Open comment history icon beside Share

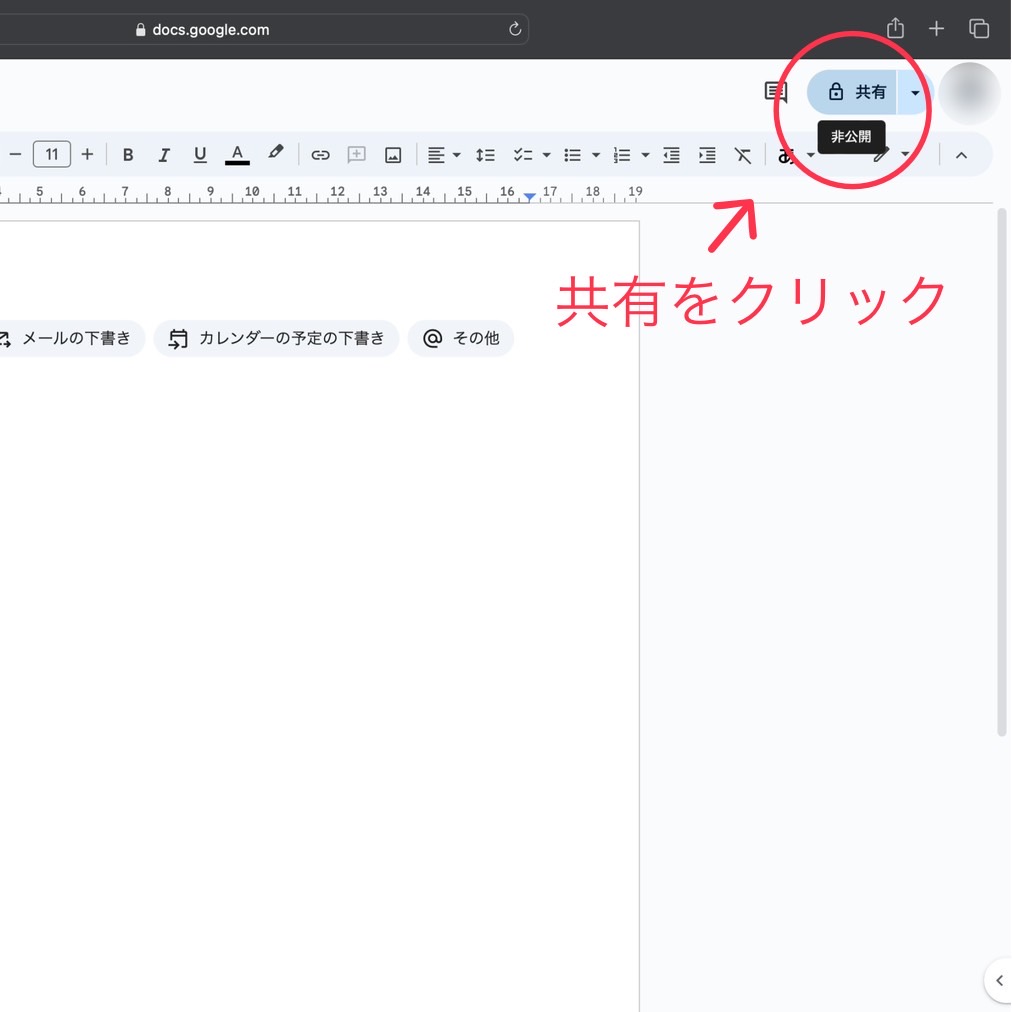point(776,92)
